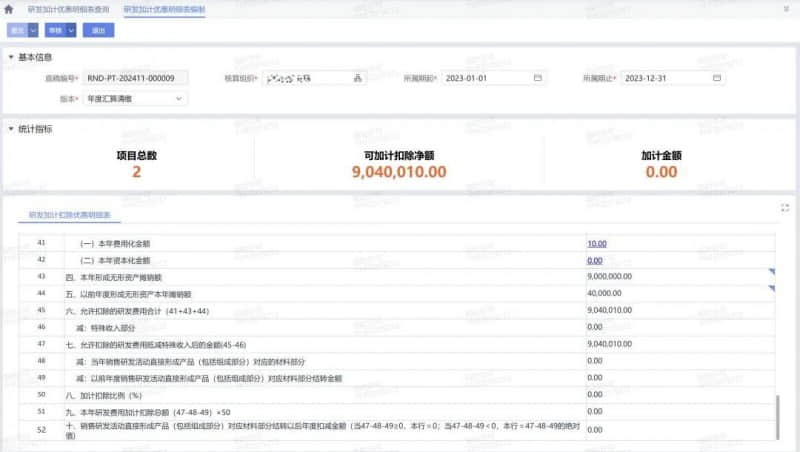Click the 加计金额 value 0.00
Image resolution: width=800 pixels, height=452 pixels.
(662, 172)
